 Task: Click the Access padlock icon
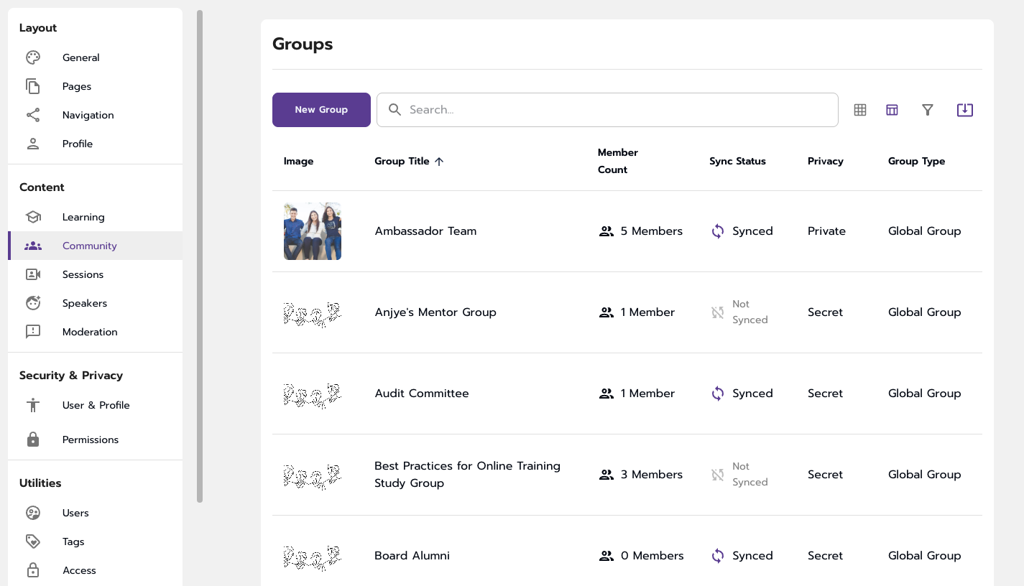point(33,570)
